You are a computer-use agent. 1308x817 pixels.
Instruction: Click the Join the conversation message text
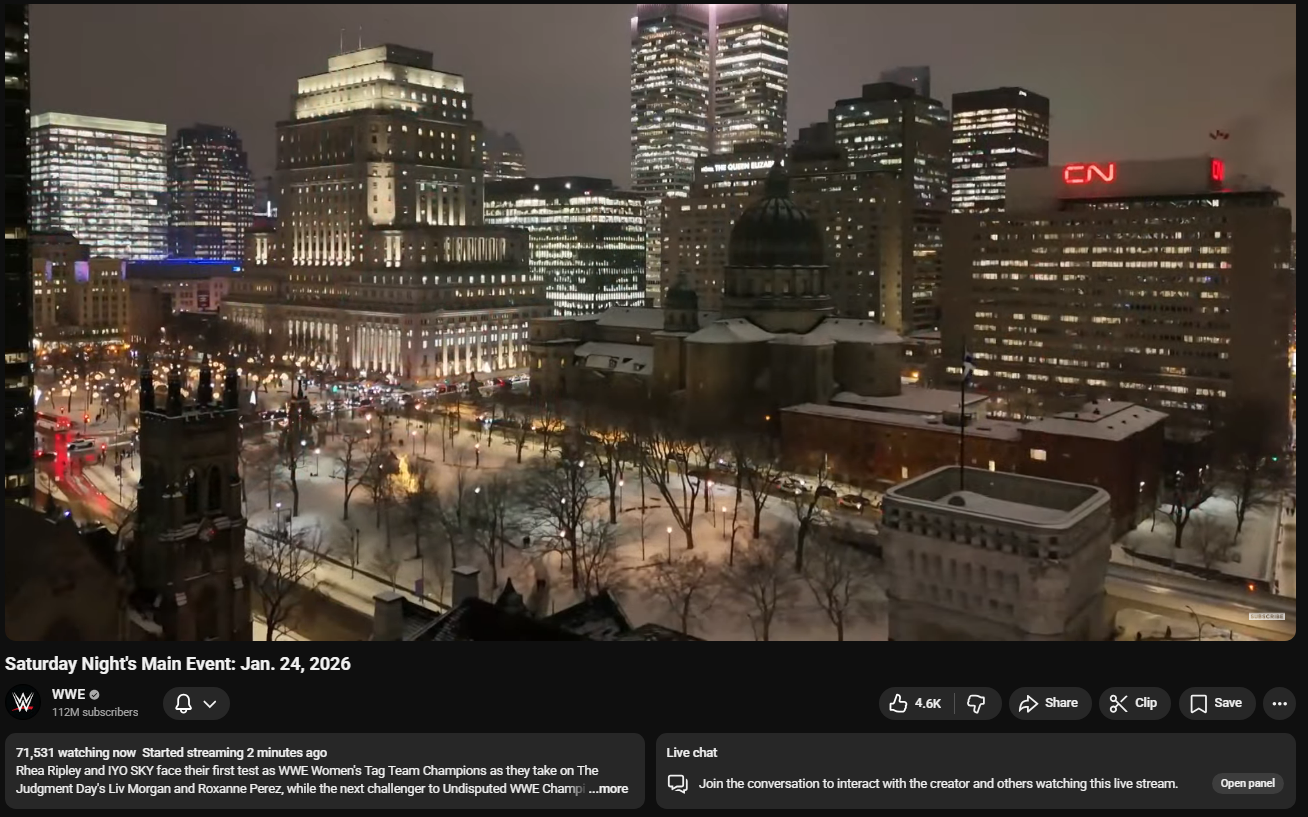click(x=938, y=784)
